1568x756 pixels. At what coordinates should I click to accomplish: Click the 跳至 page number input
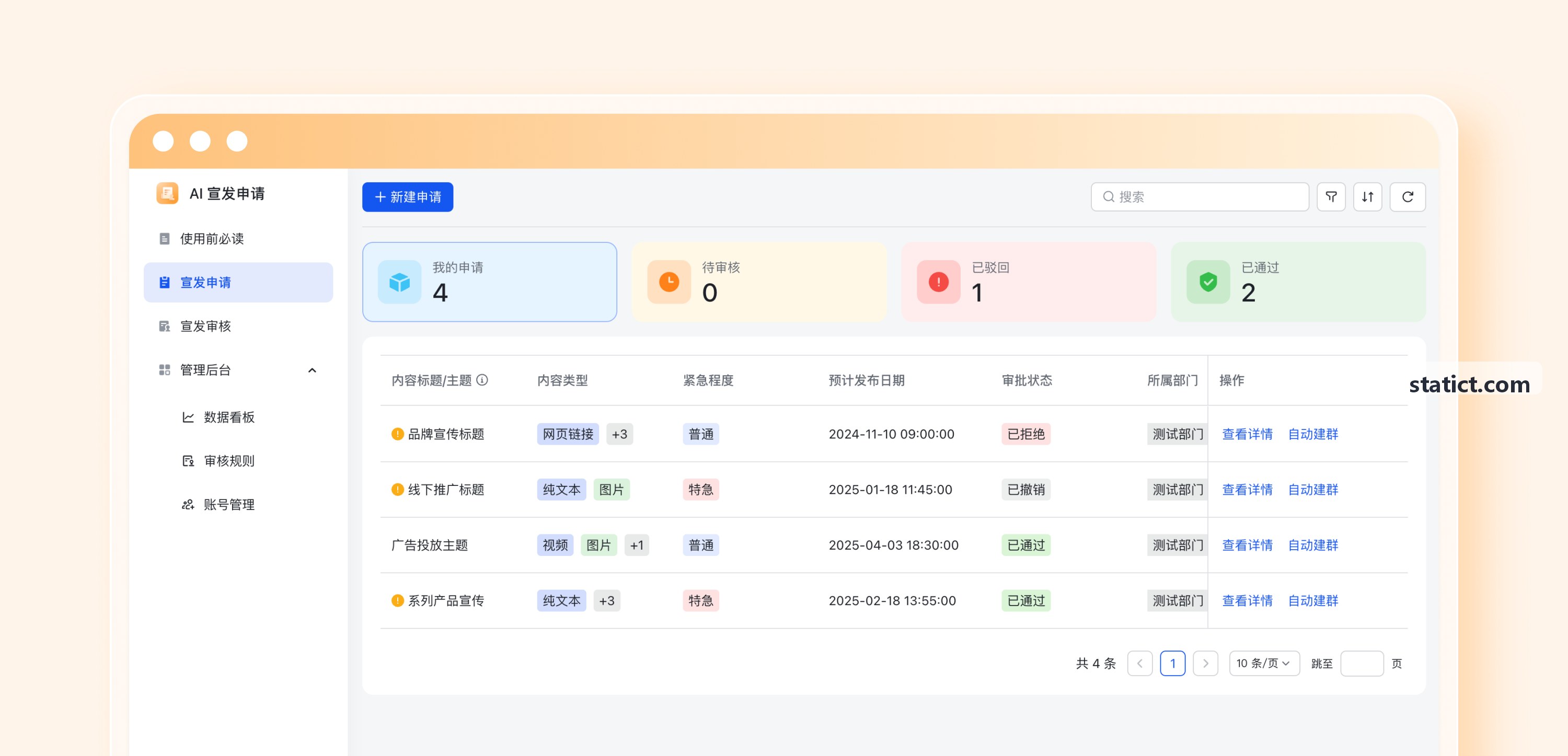pyautogui.click(x=1362, y=664)
